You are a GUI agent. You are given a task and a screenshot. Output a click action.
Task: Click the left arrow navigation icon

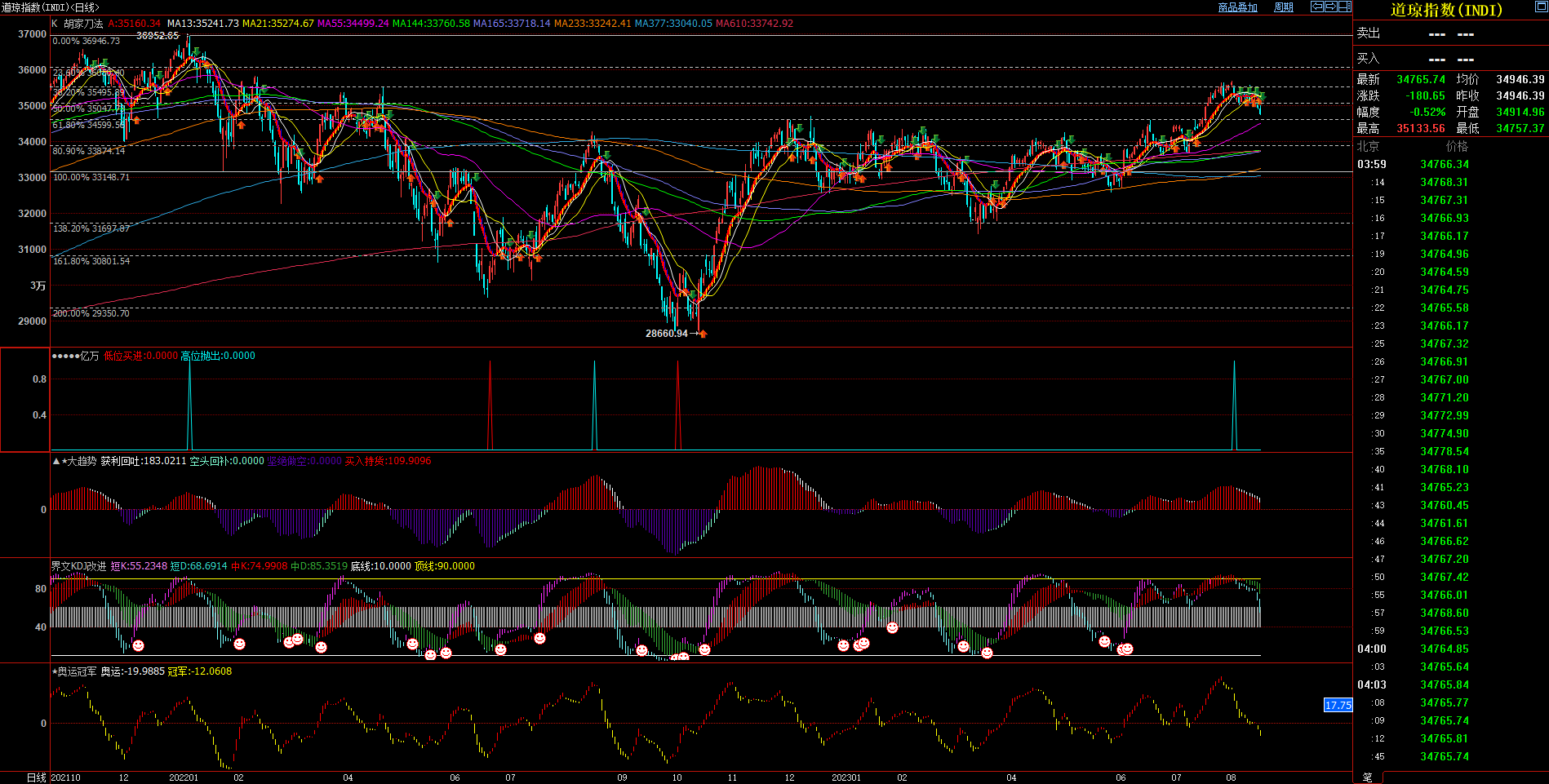[x=1316, y=7]
